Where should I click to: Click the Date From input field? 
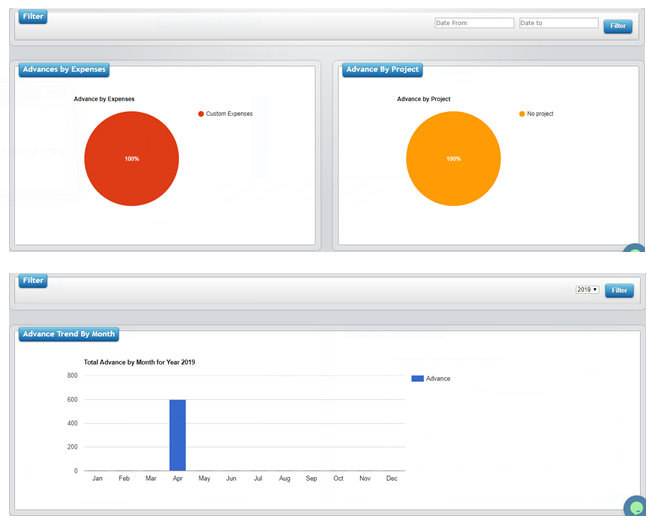[x=474, y=23]
